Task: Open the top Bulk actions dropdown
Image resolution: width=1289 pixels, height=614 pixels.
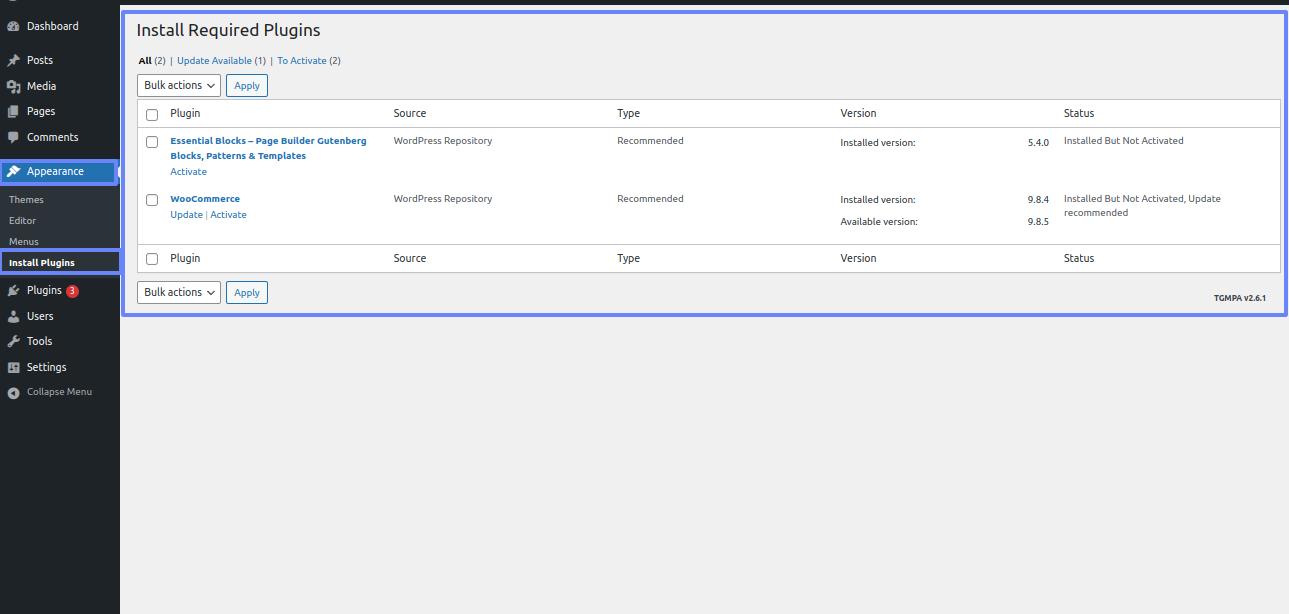Action: coord(179,85)
